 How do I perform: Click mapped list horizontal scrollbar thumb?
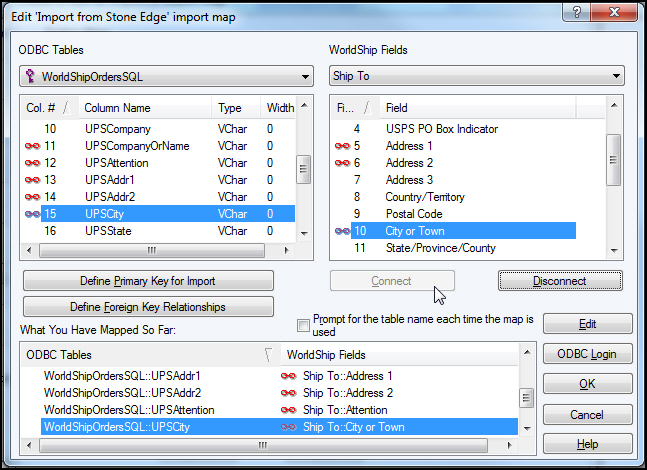[x=263, y=445]
